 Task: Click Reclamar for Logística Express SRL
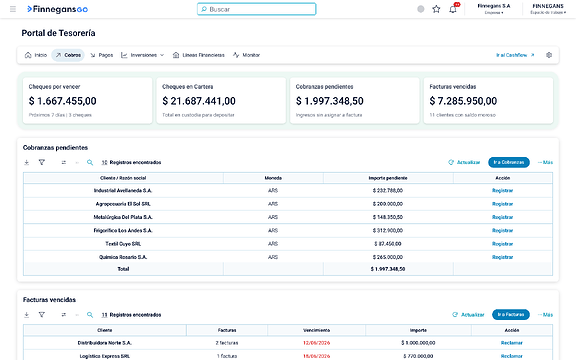pyautogui.click(x=512, y=356)
